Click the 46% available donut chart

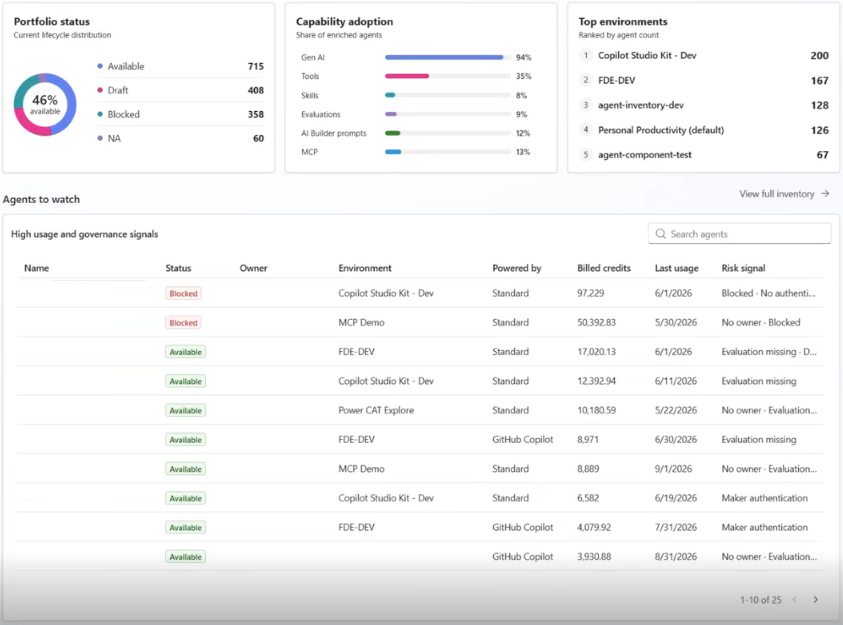(45, 104)
